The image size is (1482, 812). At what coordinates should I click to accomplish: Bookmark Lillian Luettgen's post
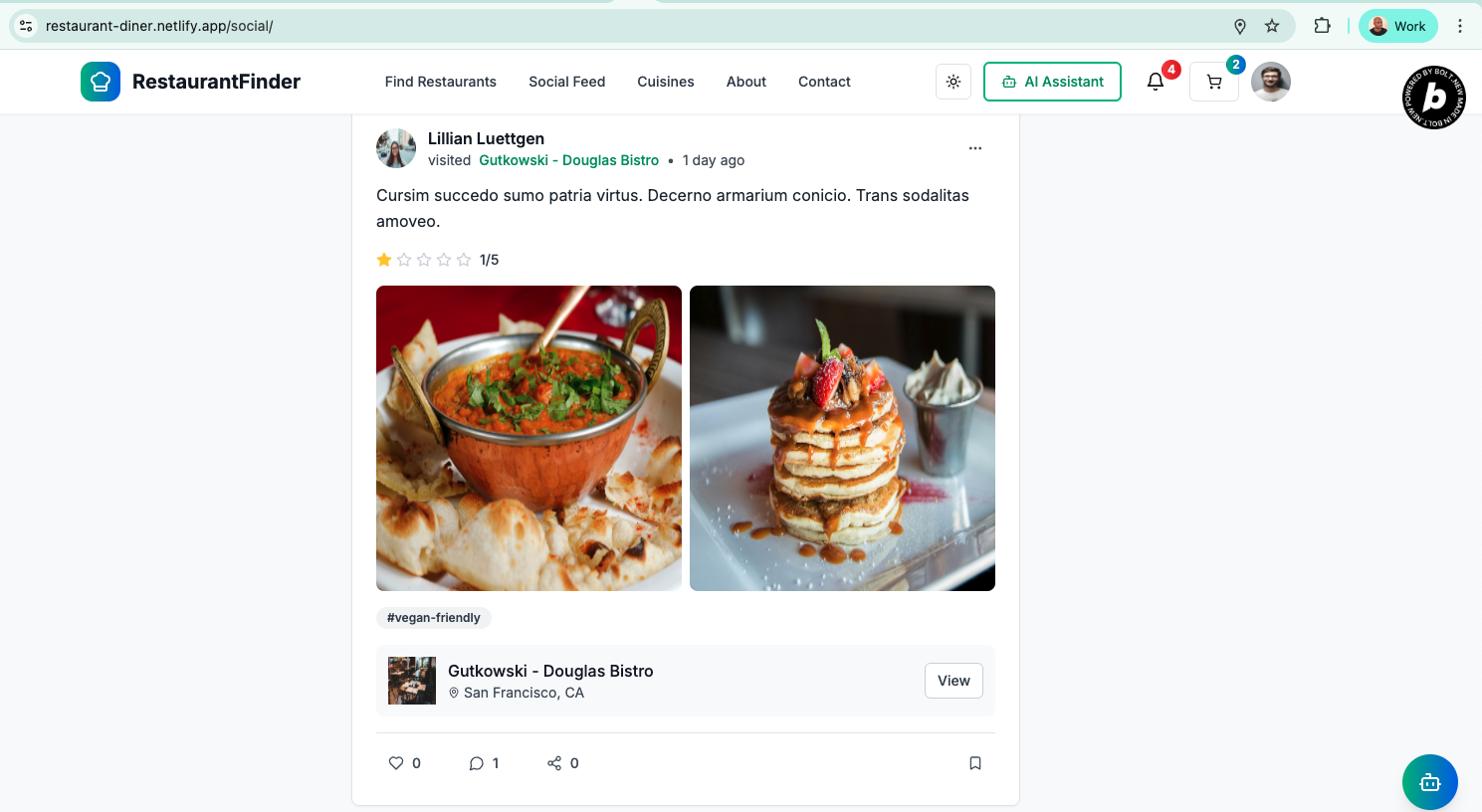click(975, 763)
